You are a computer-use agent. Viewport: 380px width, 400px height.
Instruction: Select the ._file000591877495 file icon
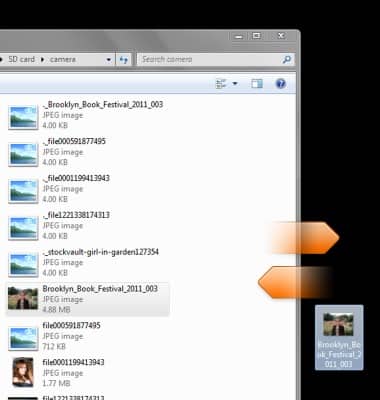click(x=23, y=154)
